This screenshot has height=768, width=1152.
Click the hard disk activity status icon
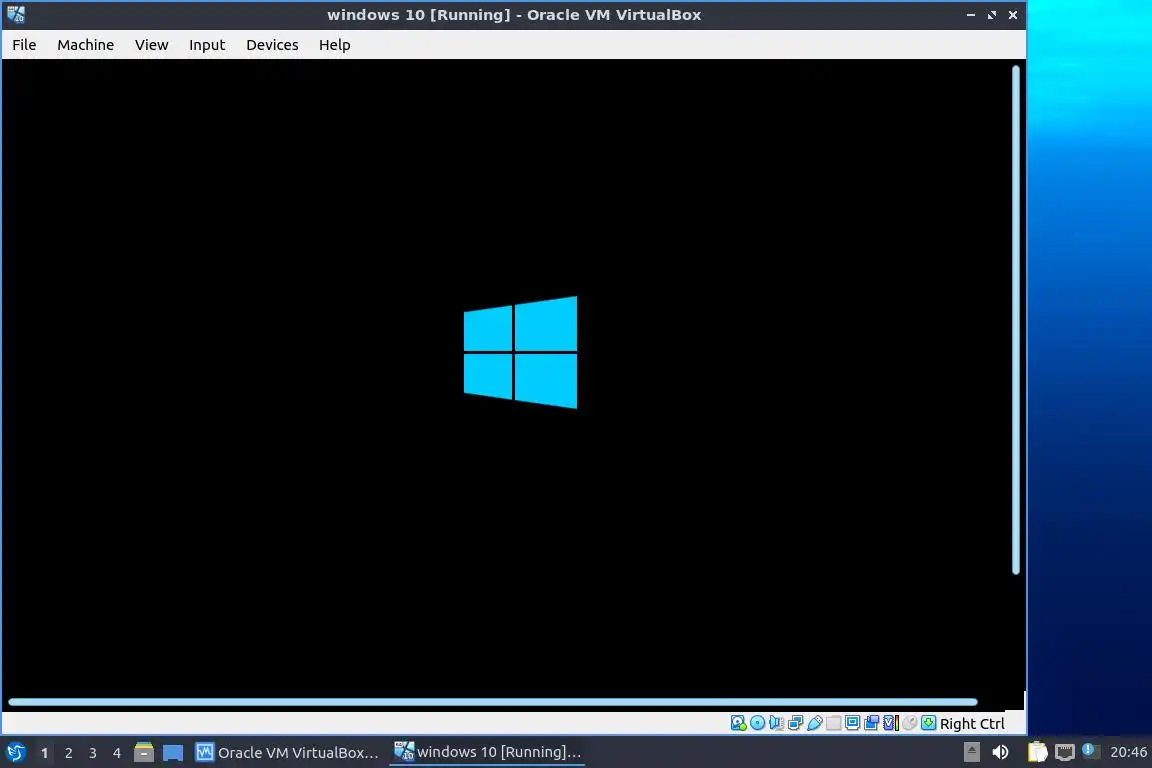click(x=738, y=723)
